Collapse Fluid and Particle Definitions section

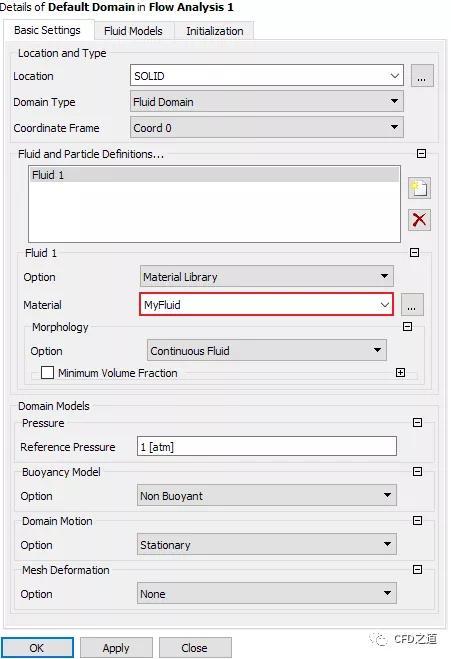[x=421, y=153]
